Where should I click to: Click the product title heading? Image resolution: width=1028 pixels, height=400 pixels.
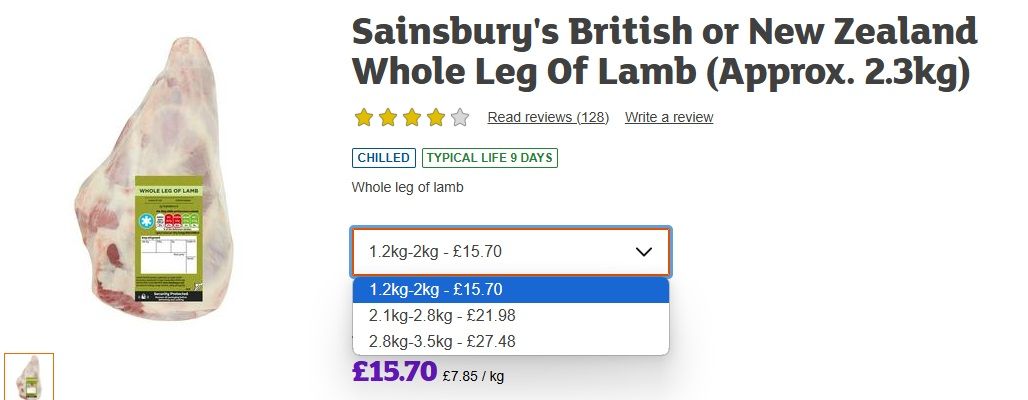(x=663, y=53)
